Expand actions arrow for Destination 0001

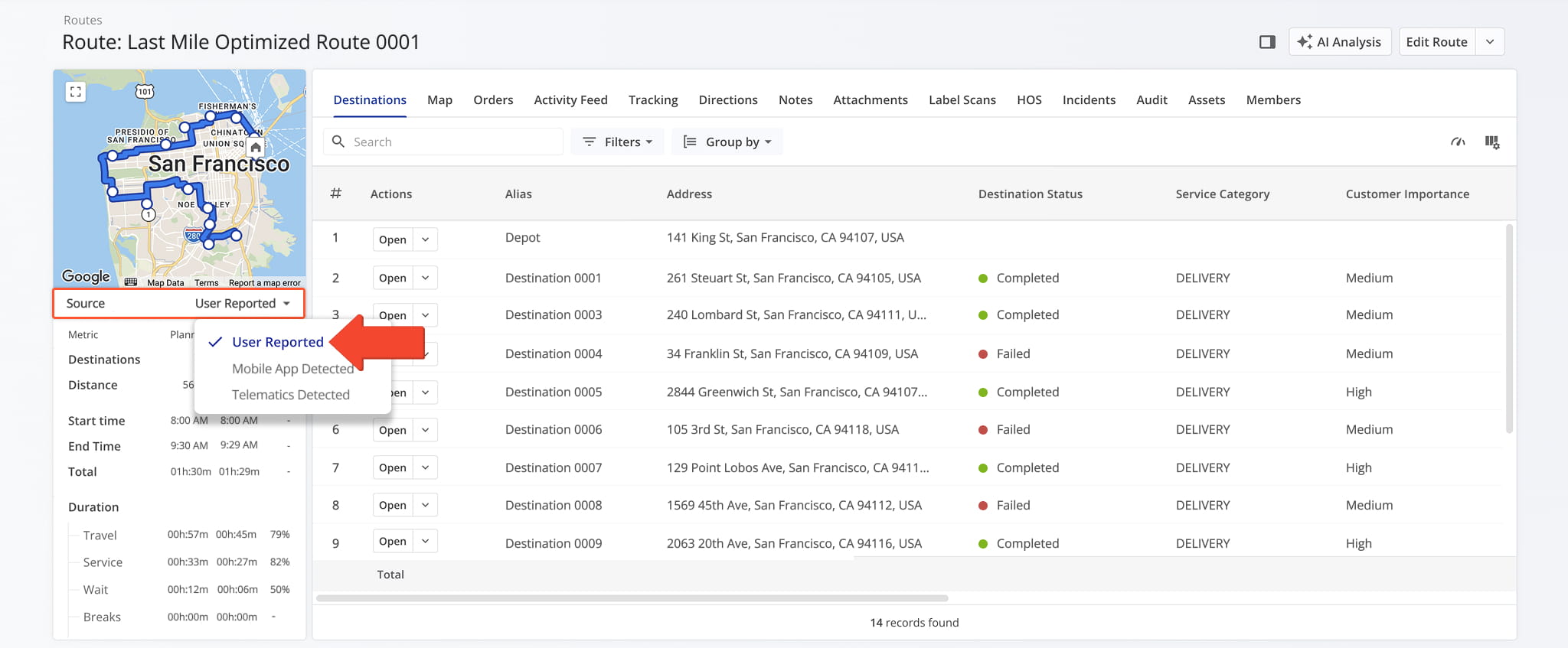[x=426, y=278]
